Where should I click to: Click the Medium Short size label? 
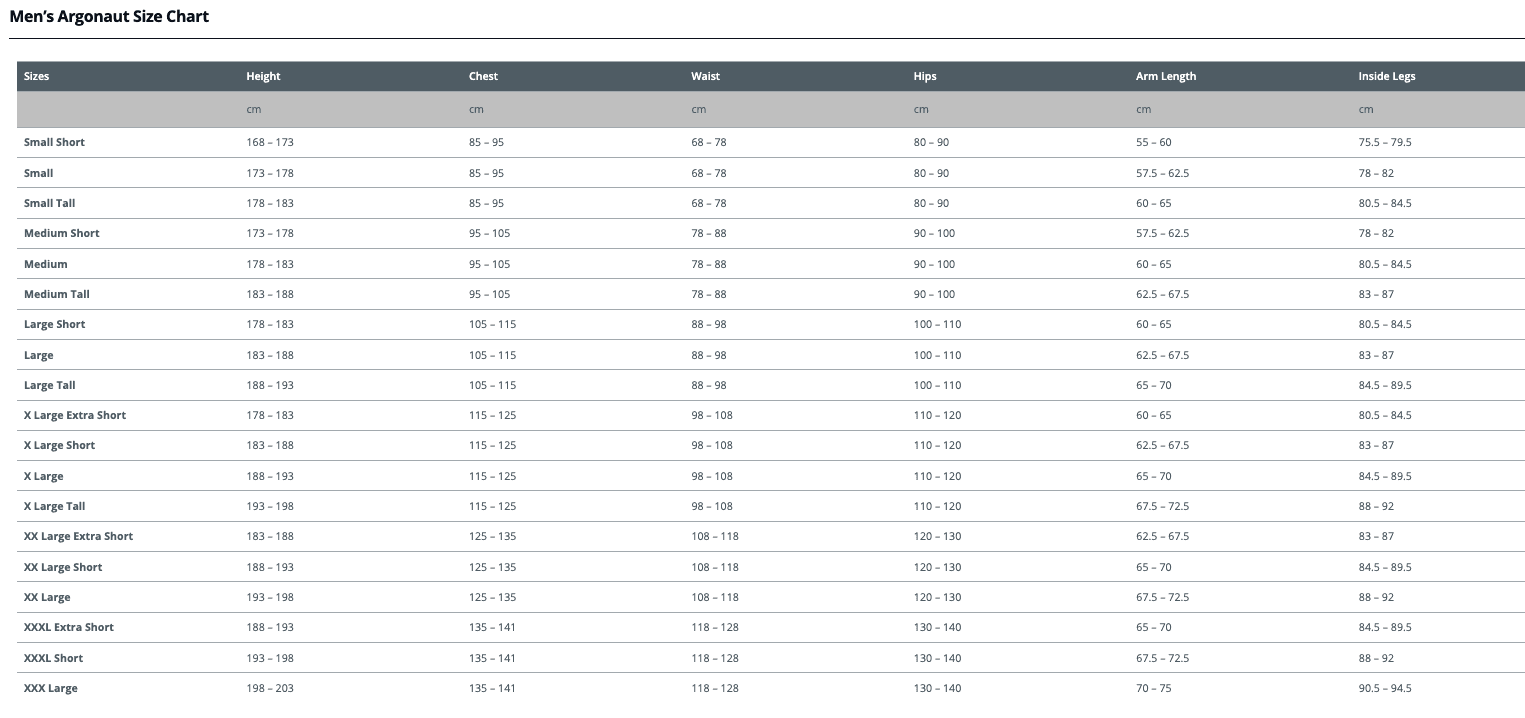pos(62,233)
